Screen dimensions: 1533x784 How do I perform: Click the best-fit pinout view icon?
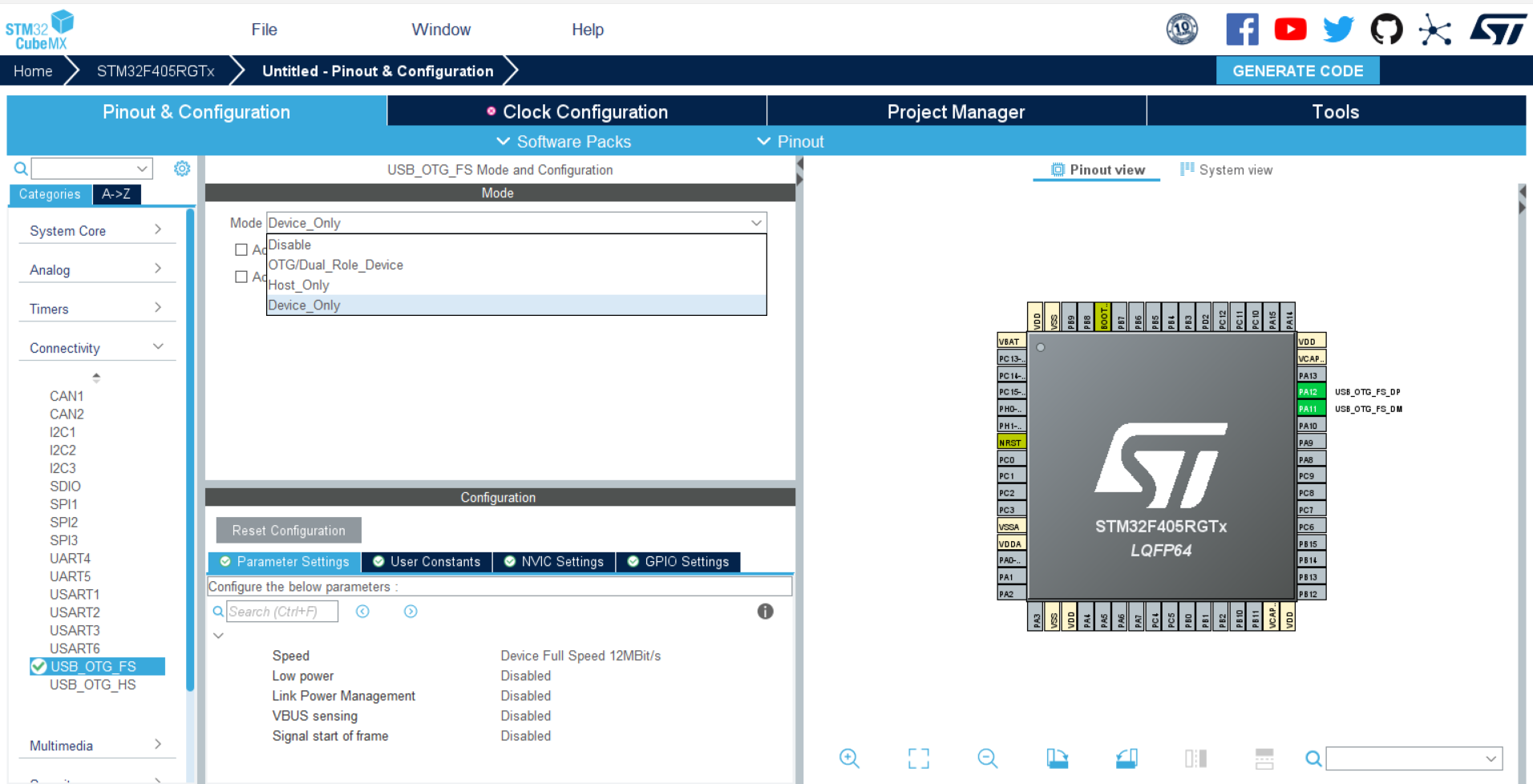tap(918, 758)
